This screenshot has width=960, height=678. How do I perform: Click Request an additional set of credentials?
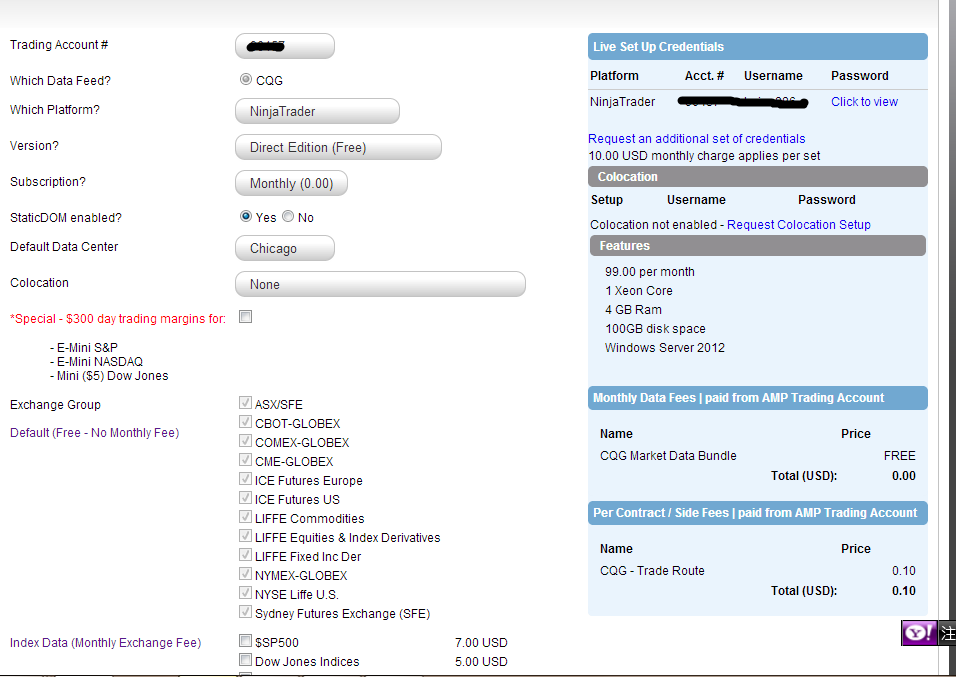pyautogui.click(x=696, y=138)
